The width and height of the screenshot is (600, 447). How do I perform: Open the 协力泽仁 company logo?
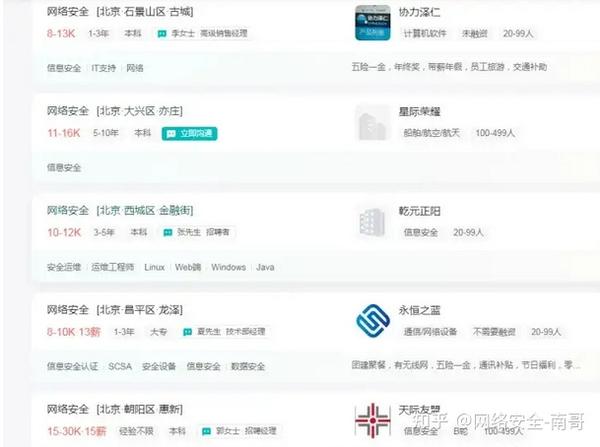(373, 23)
